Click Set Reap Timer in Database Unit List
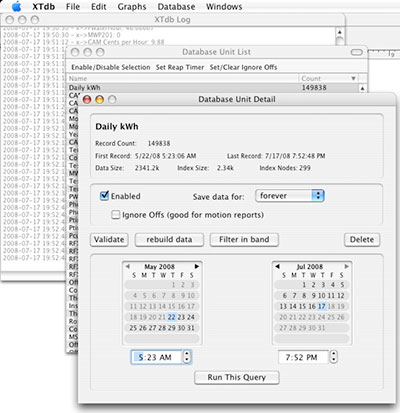 180,67
